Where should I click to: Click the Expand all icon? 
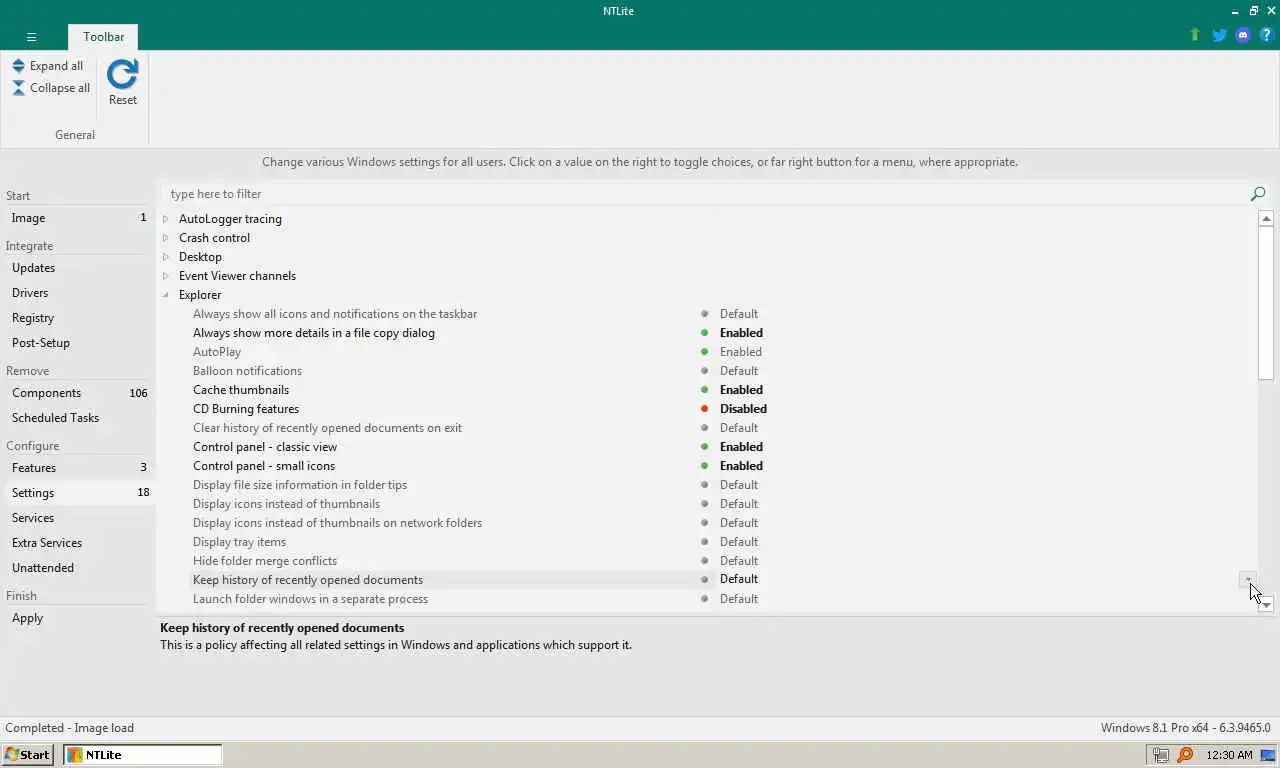(18, 66)
